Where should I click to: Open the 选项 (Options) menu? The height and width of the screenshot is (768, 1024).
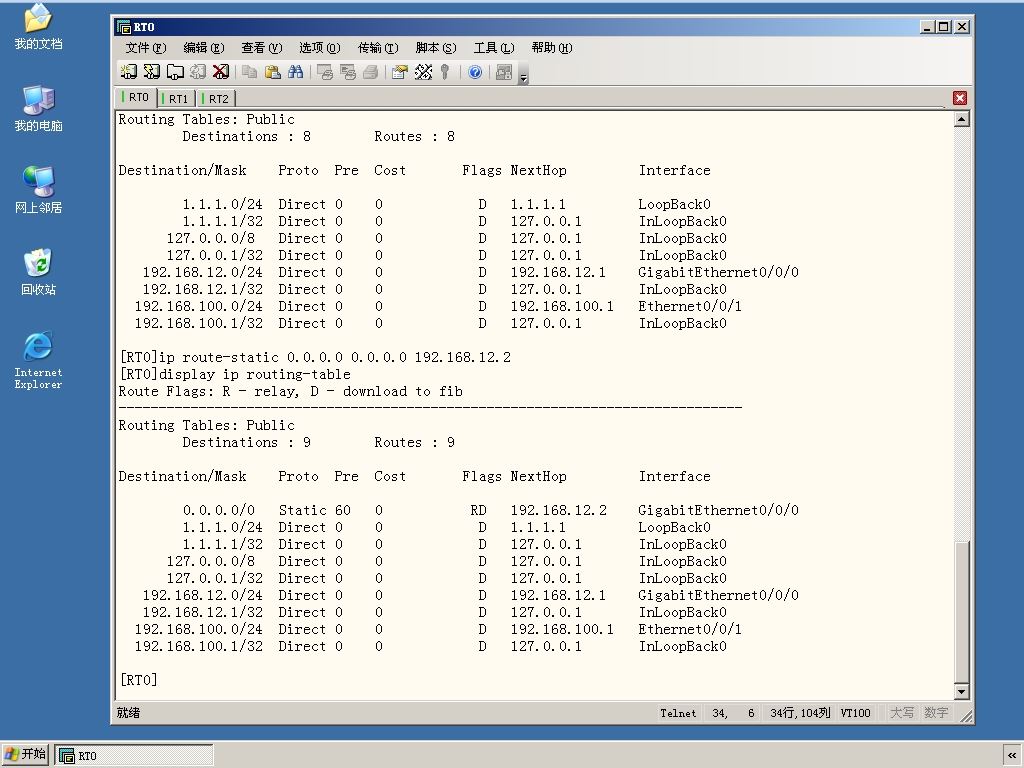[319, 48]
